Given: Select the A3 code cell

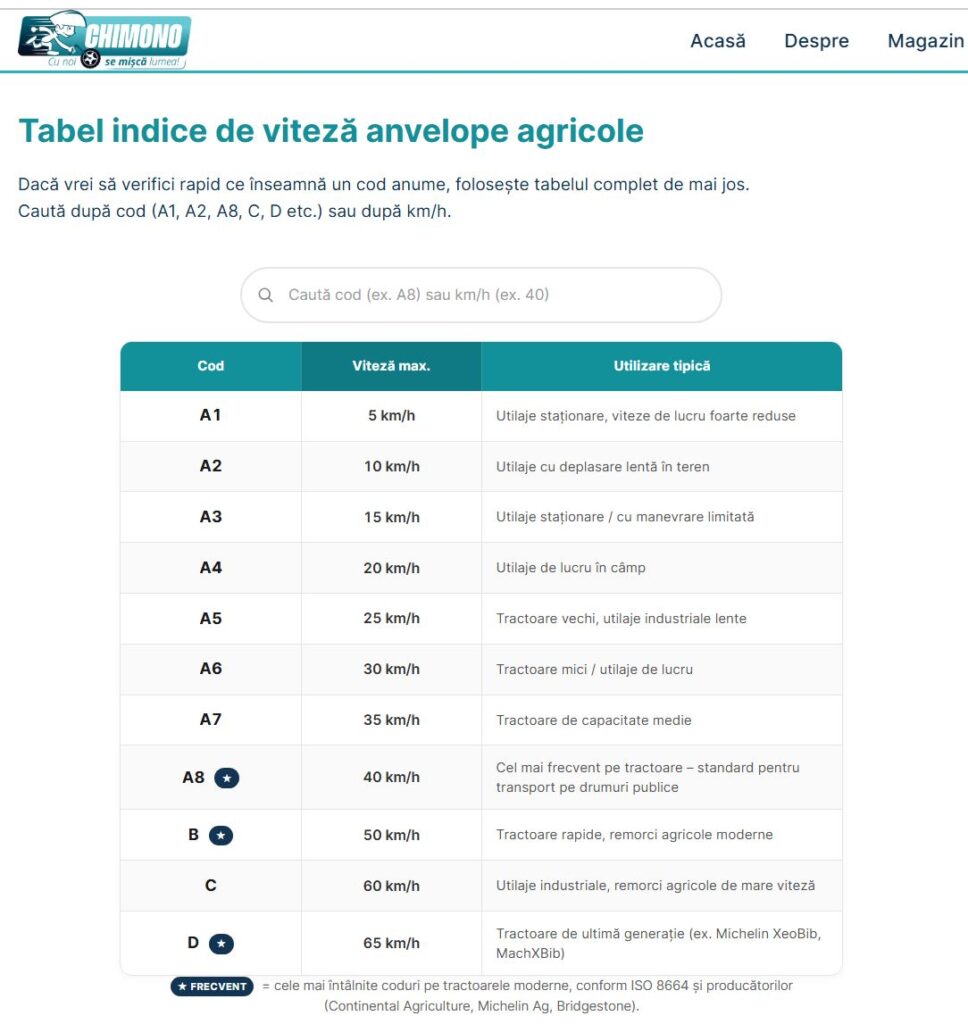Looking at the screenshot, I should click(211, 517).
